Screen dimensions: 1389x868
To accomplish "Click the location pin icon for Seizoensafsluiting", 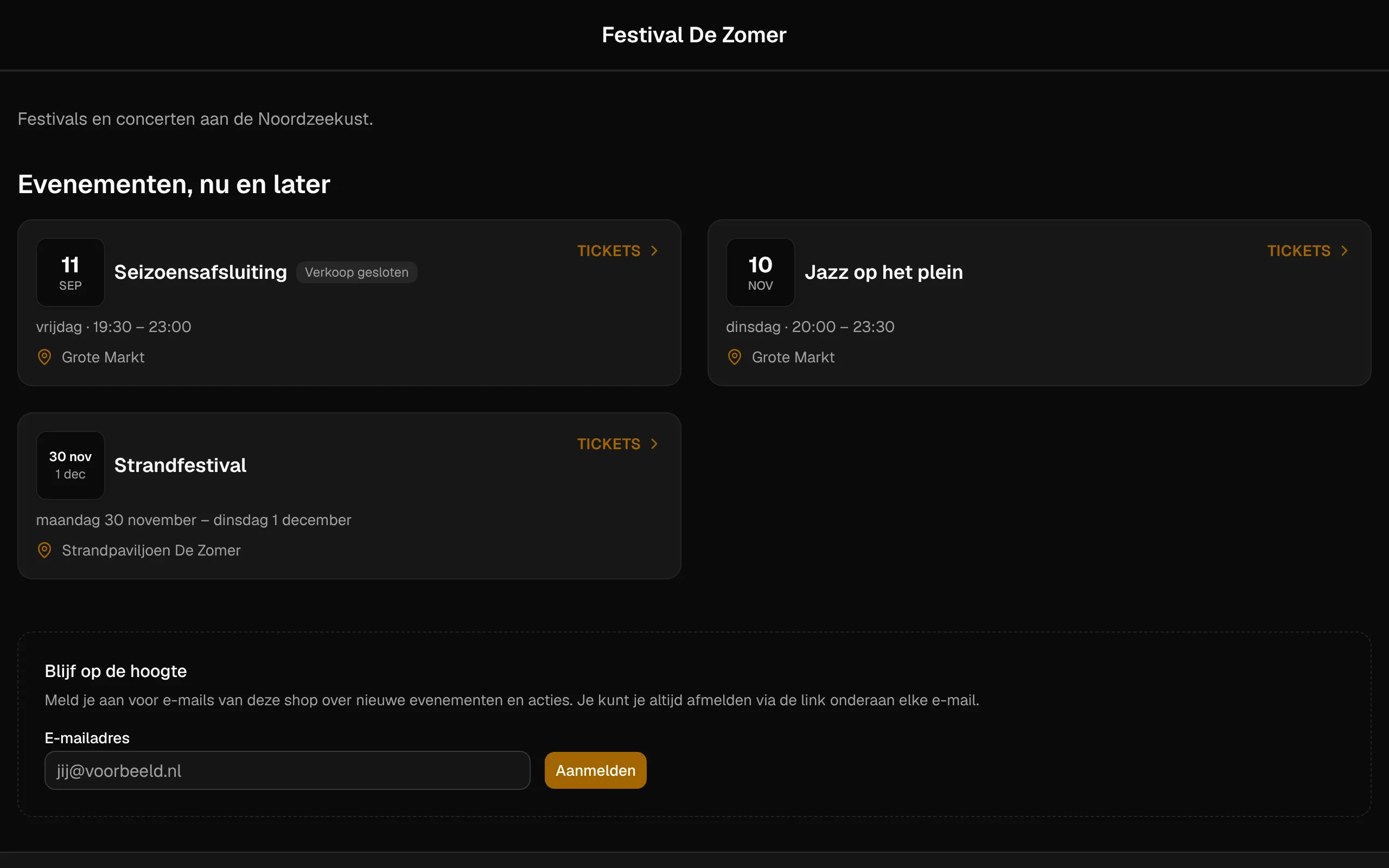I will tap(44, 357).
